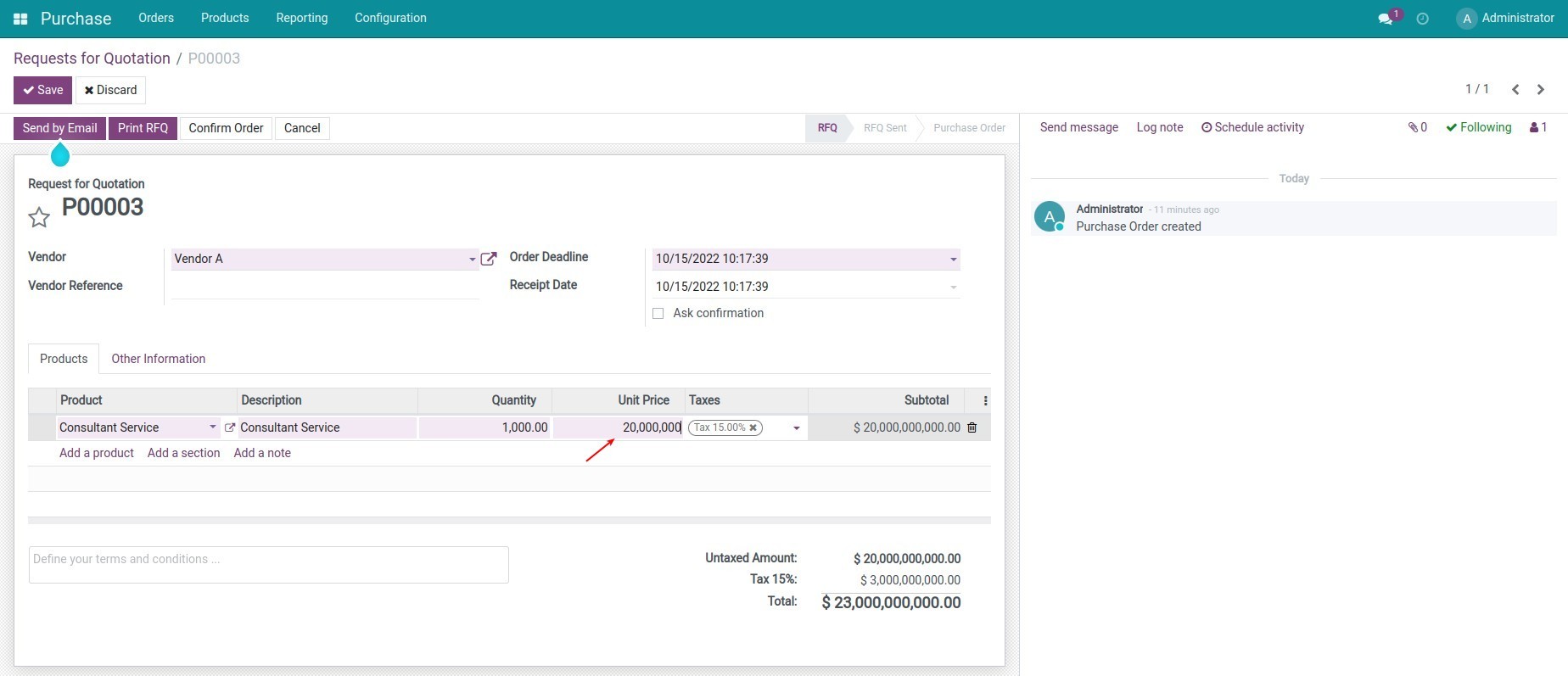Click Schedule activity

1252,127
